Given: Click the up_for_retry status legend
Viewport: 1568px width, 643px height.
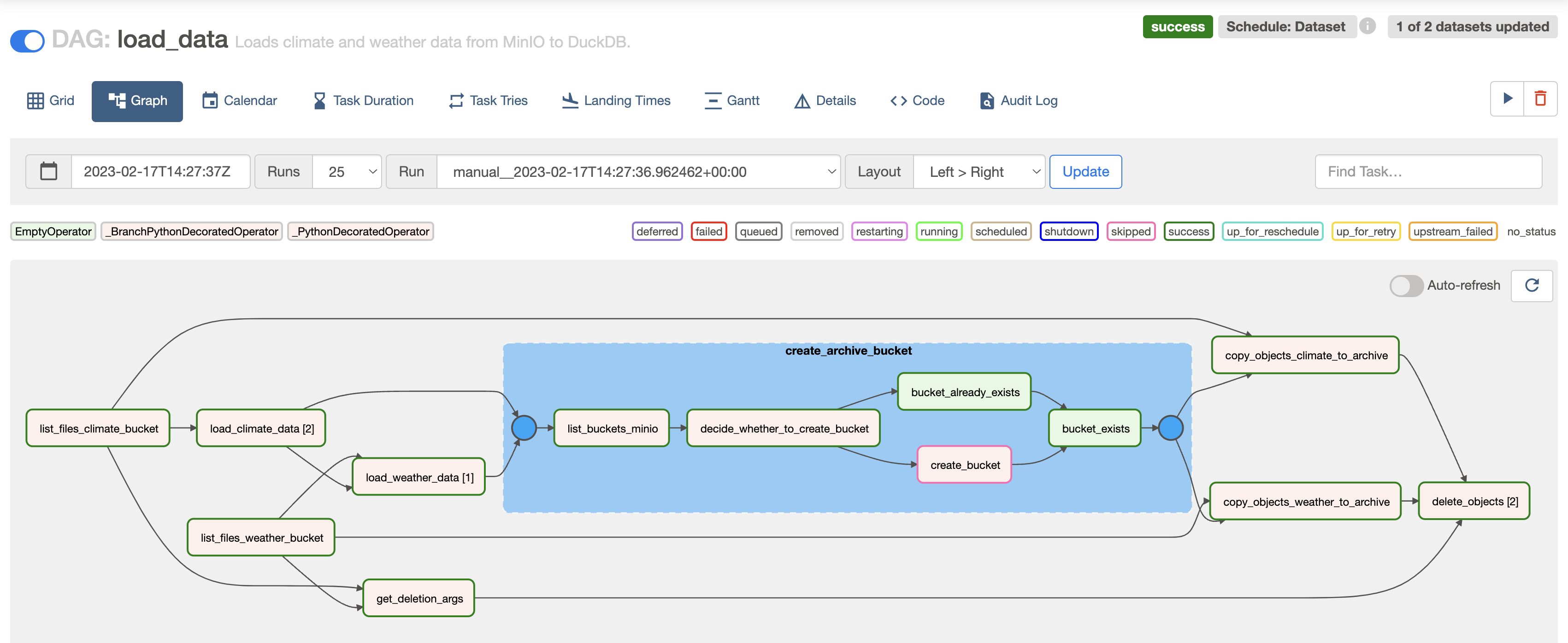Looking at the screenshot, I should coord(1365,231).
